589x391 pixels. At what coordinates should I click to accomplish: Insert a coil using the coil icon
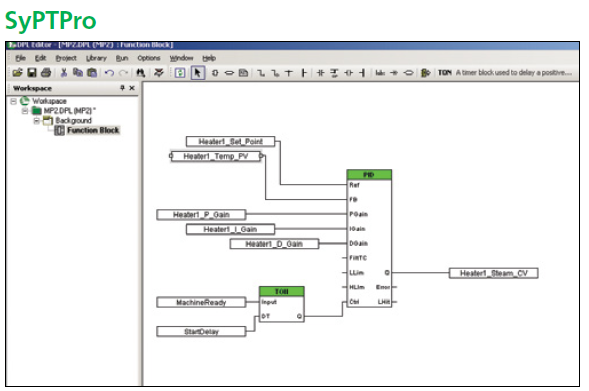click(x=349, y=73)
